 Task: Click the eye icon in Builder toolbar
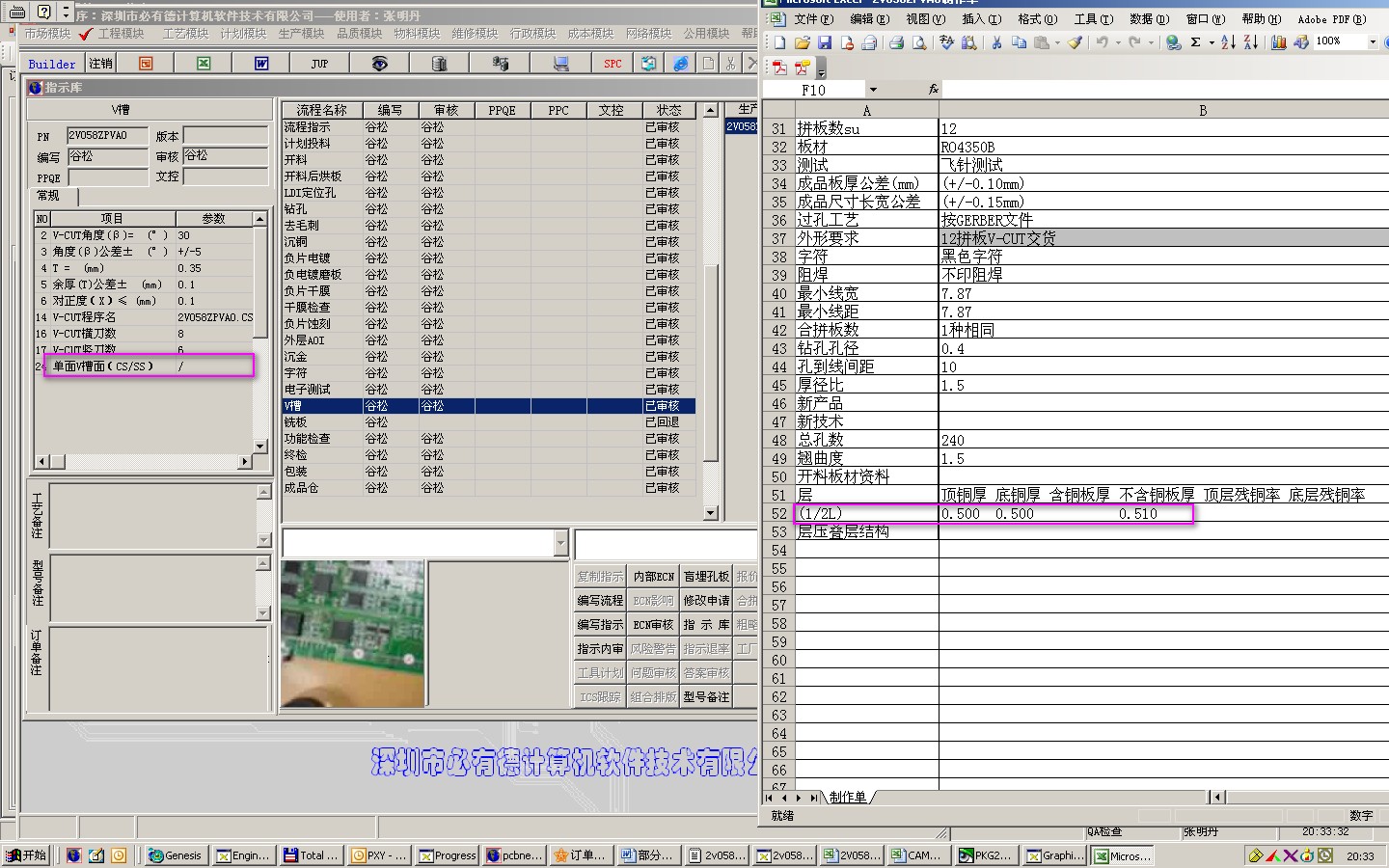point(380,64)
